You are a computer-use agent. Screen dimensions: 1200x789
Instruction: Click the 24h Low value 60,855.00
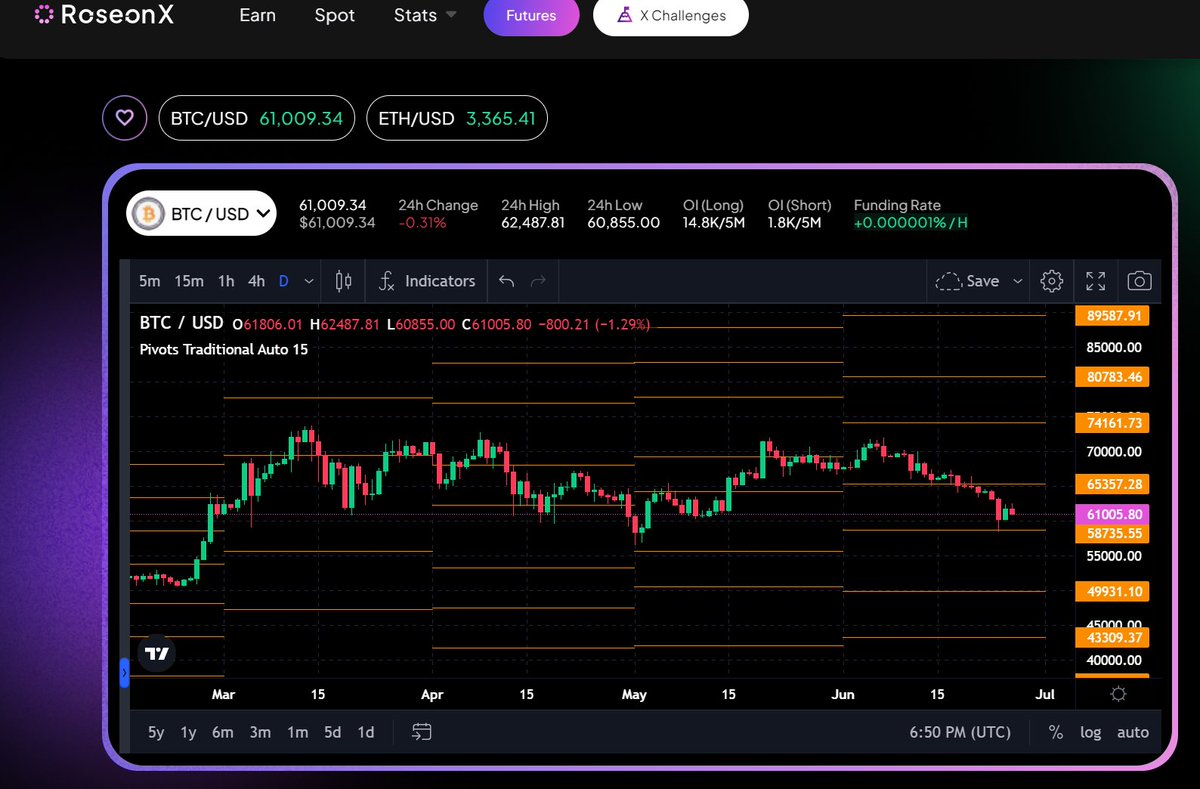tap(623, 223)
